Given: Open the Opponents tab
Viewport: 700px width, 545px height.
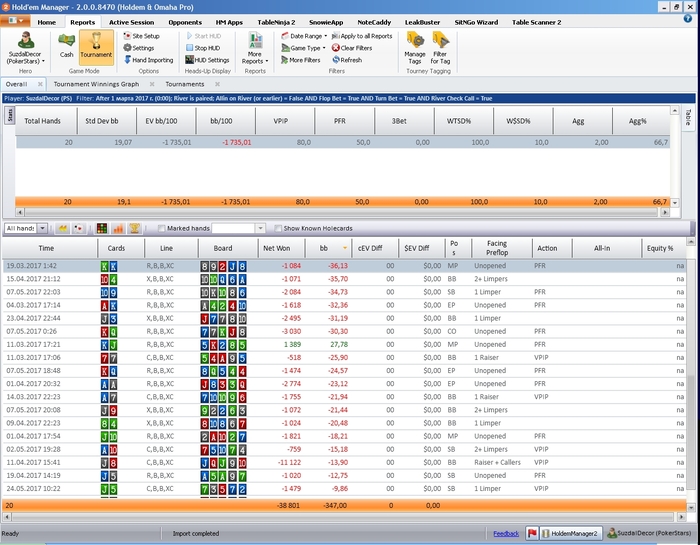Looking at the screenshot, I should (185, 22).
